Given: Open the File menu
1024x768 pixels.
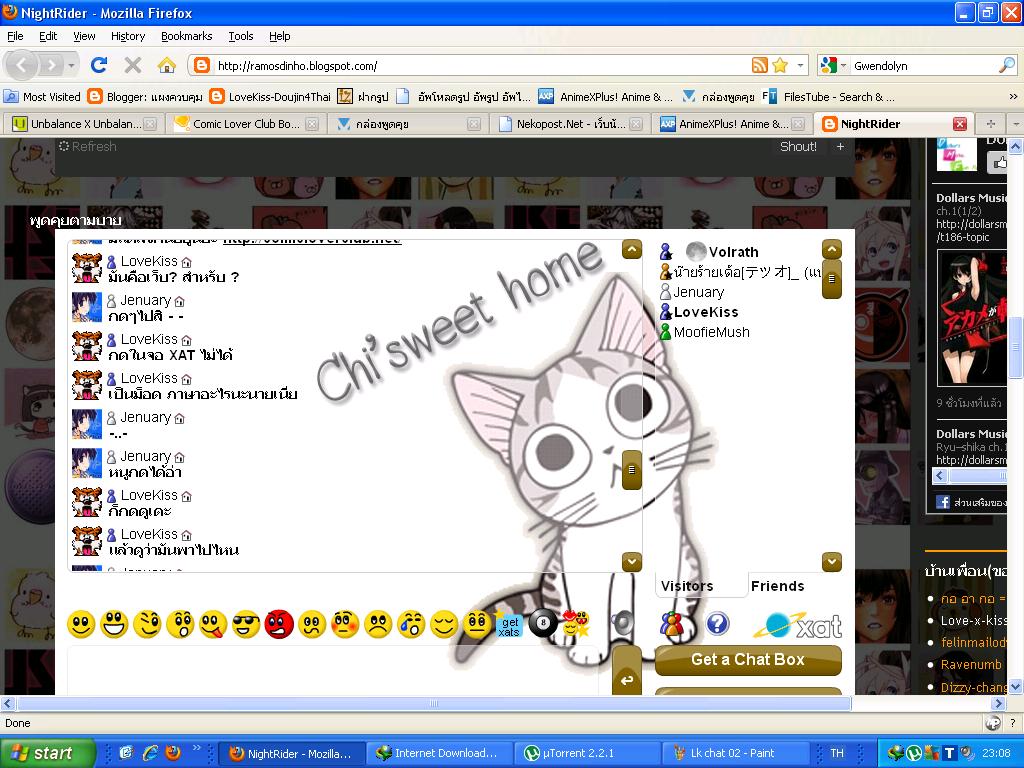Looking at the screenshot, I should coord(15,36).
